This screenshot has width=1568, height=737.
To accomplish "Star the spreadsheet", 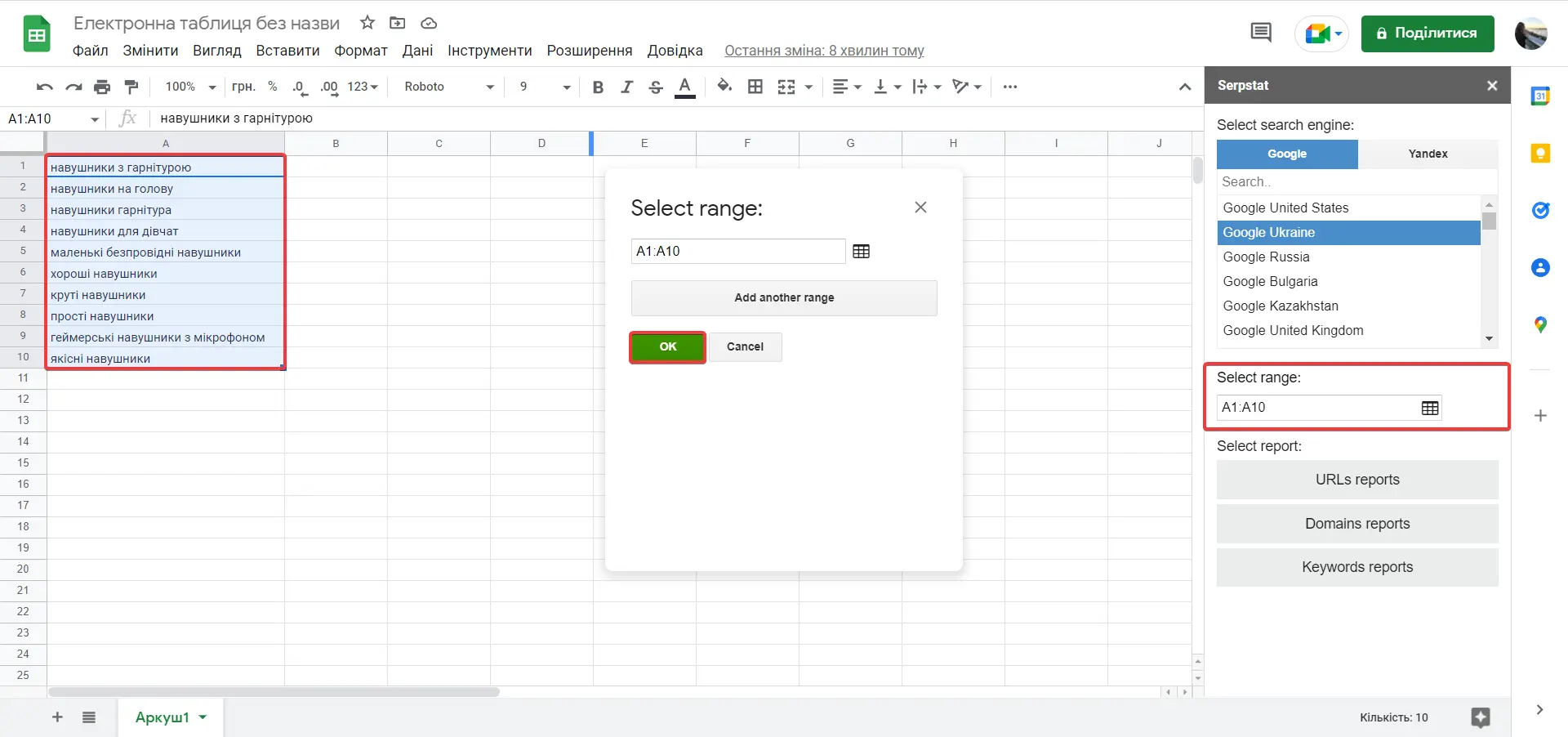I will (367, 23).
